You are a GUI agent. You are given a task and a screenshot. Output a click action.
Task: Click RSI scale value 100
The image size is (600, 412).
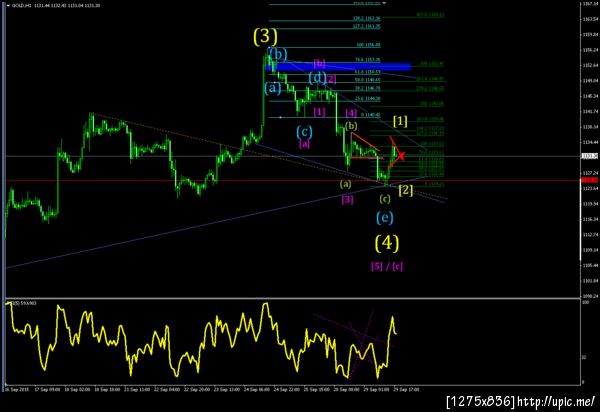point(585,303)
